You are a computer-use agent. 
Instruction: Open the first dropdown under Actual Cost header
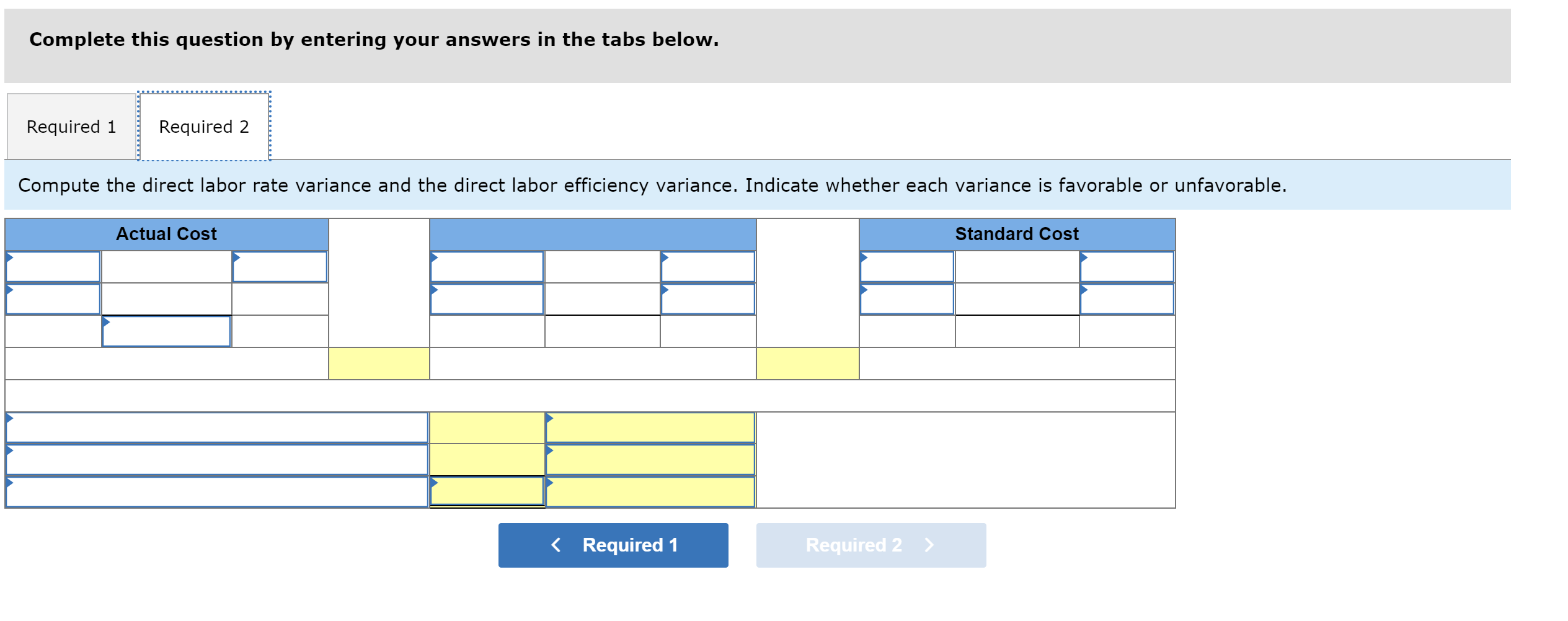click(x=53, y=267)
